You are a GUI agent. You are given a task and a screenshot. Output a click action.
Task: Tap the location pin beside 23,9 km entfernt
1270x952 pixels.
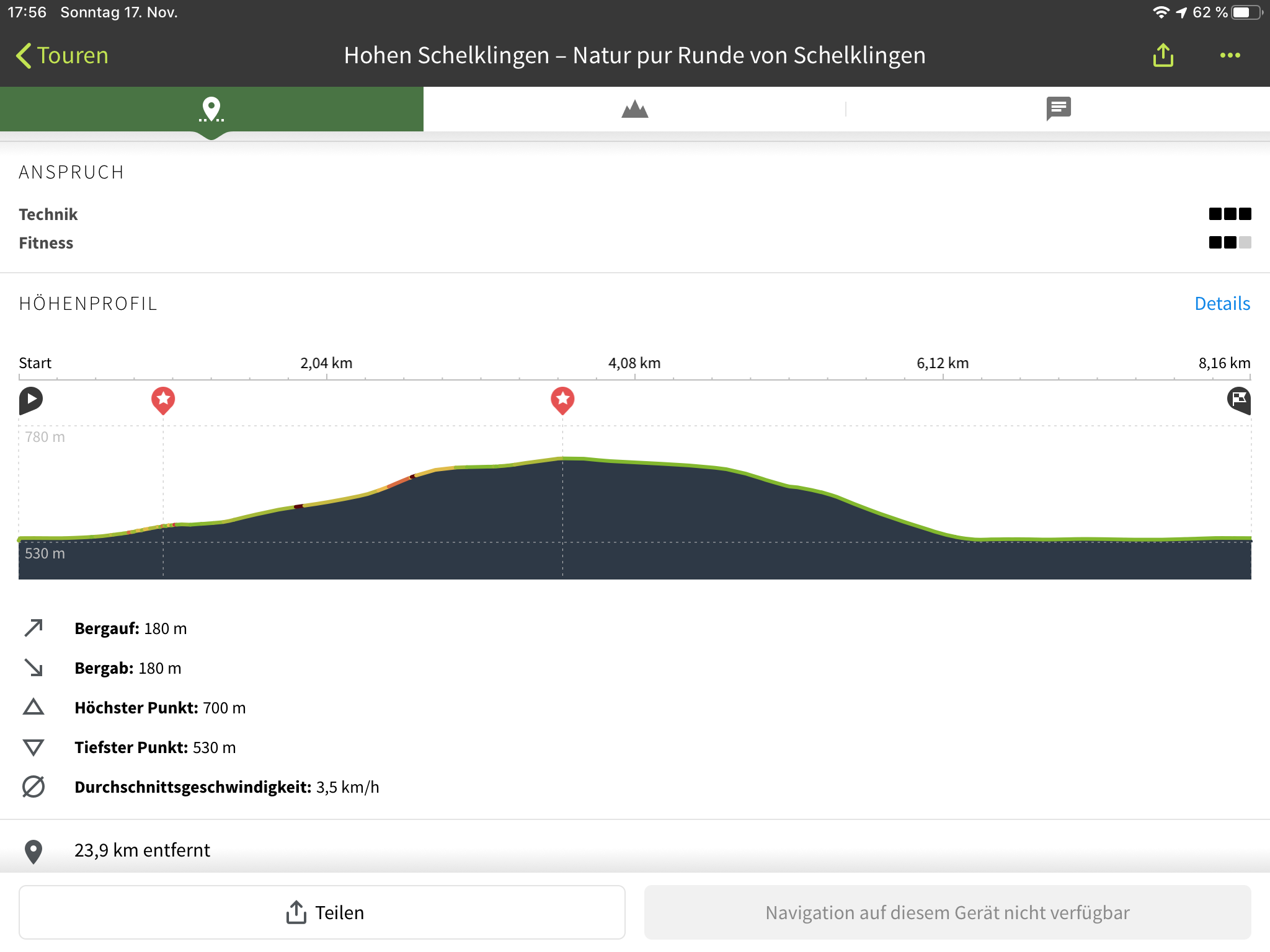click(x=33, y=851)
